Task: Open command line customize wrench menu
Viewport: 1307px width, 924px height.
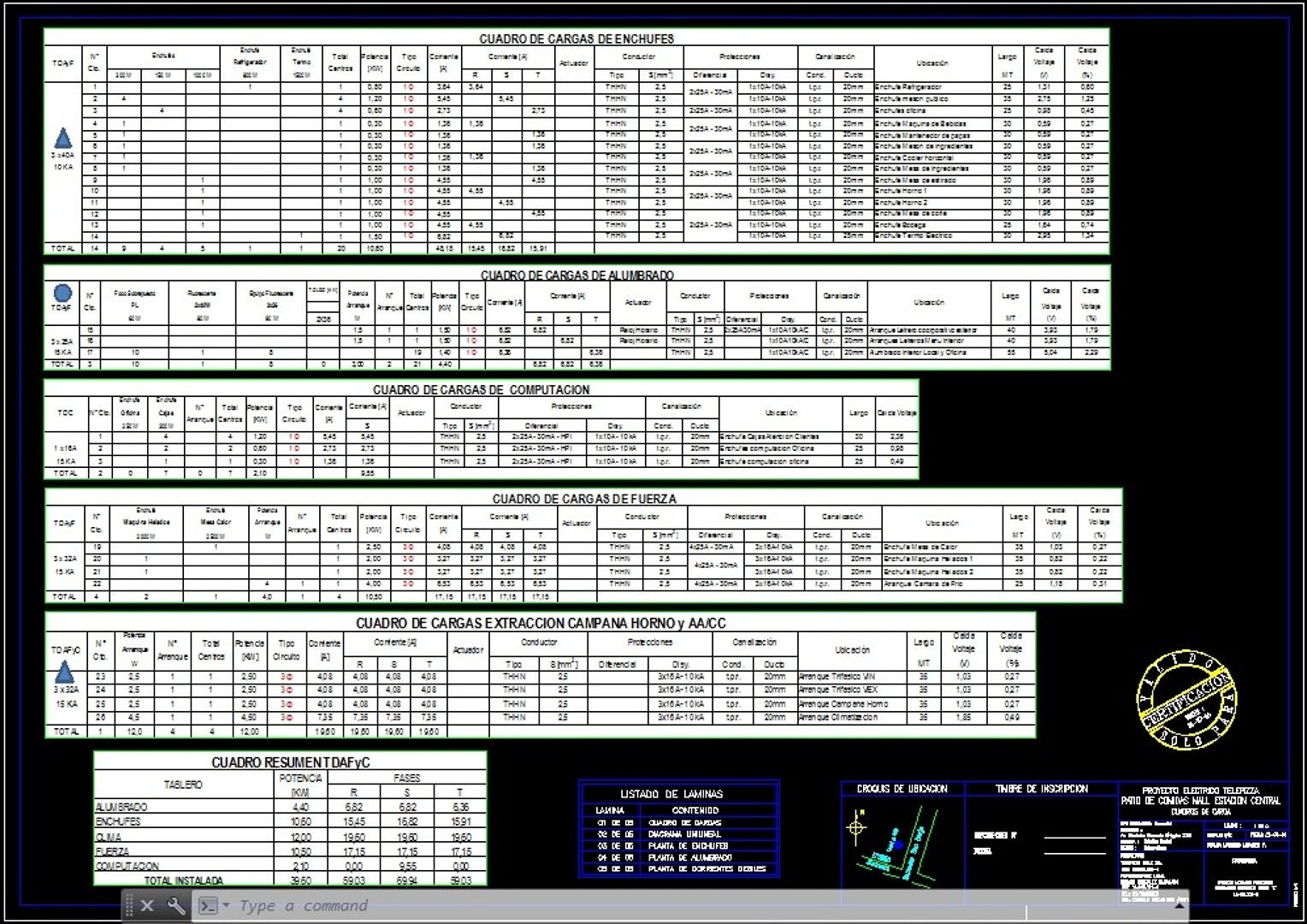Action: click(176, 905)
